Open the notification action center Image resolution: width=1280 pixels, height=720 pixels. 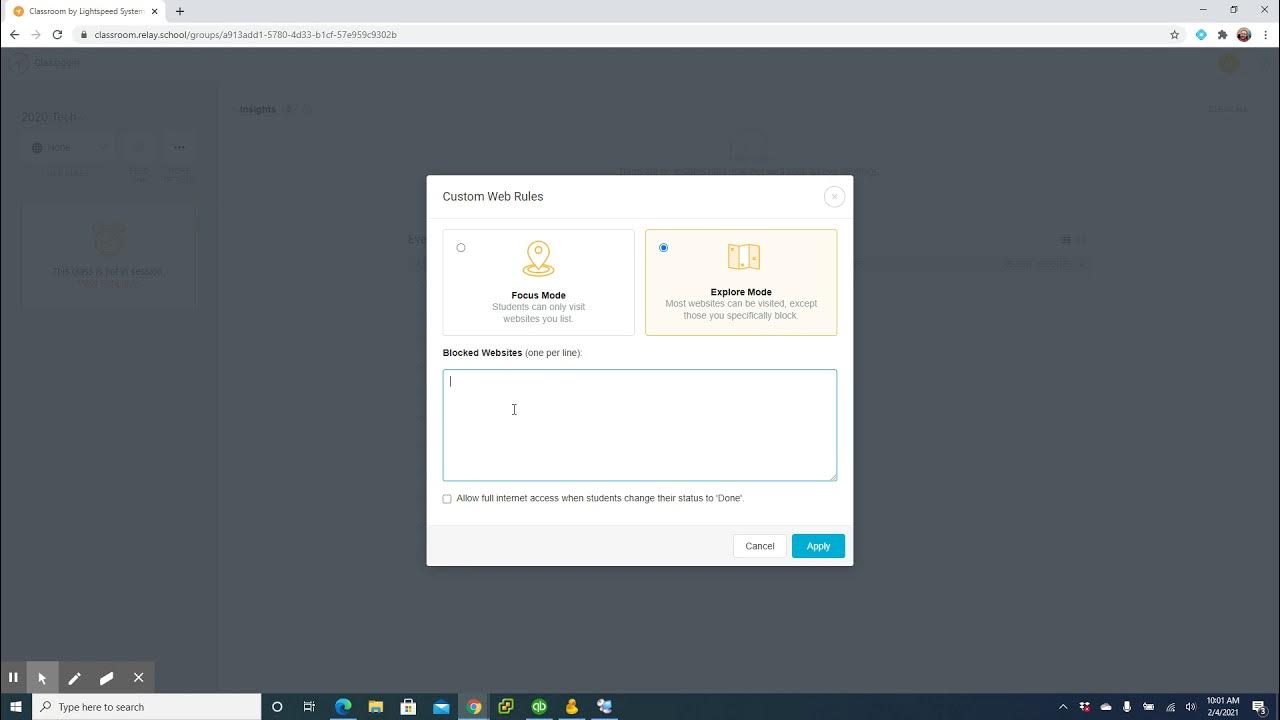pos(1260,707)
